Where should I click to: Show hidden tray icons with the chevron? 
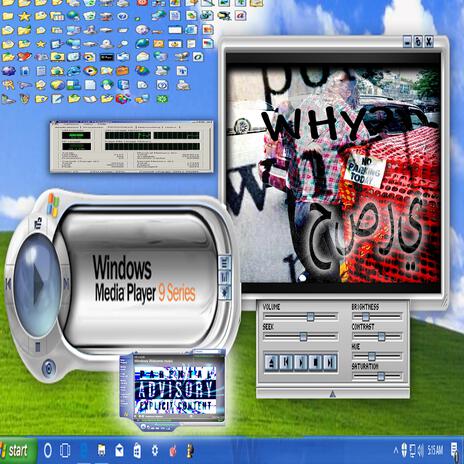point(396,451)
